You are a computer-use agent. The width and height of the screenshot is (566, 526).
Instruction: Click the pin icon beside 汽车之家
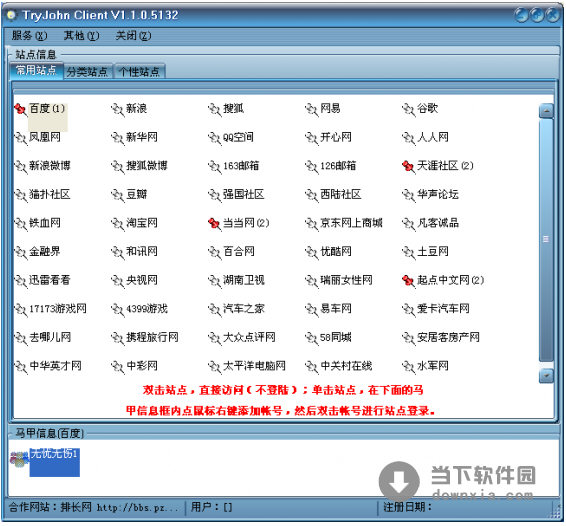coord(214,309)
